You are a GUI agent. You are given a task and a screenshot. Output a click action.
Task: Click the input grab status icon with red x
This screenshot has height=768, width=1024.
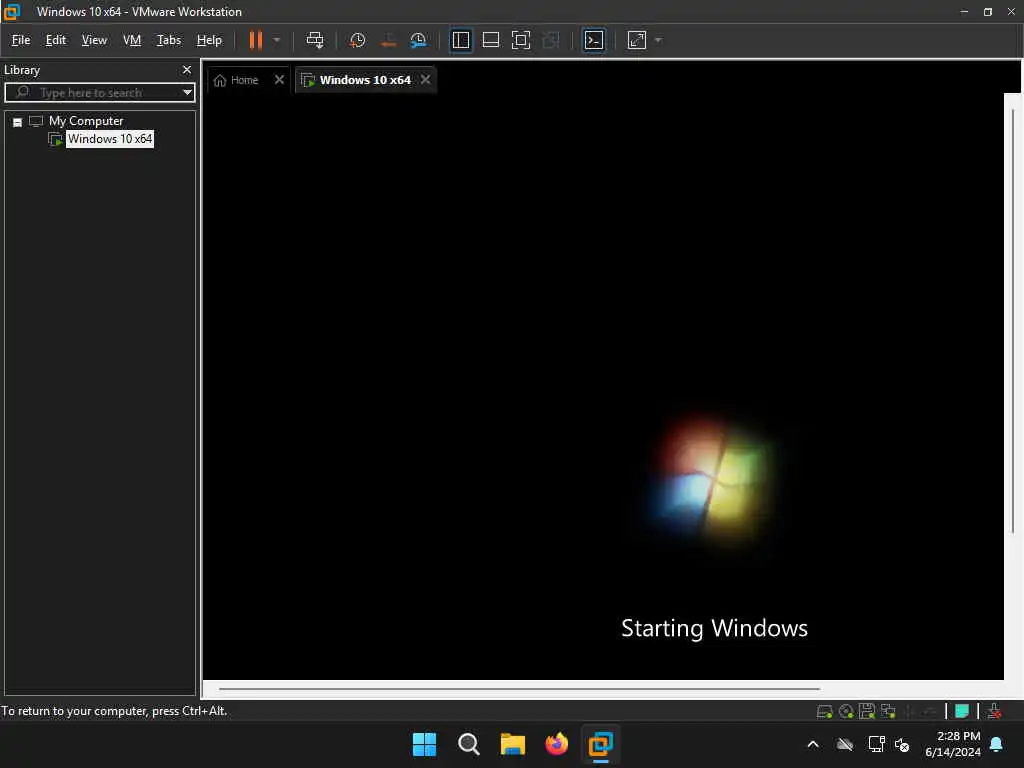coord(995,711)
